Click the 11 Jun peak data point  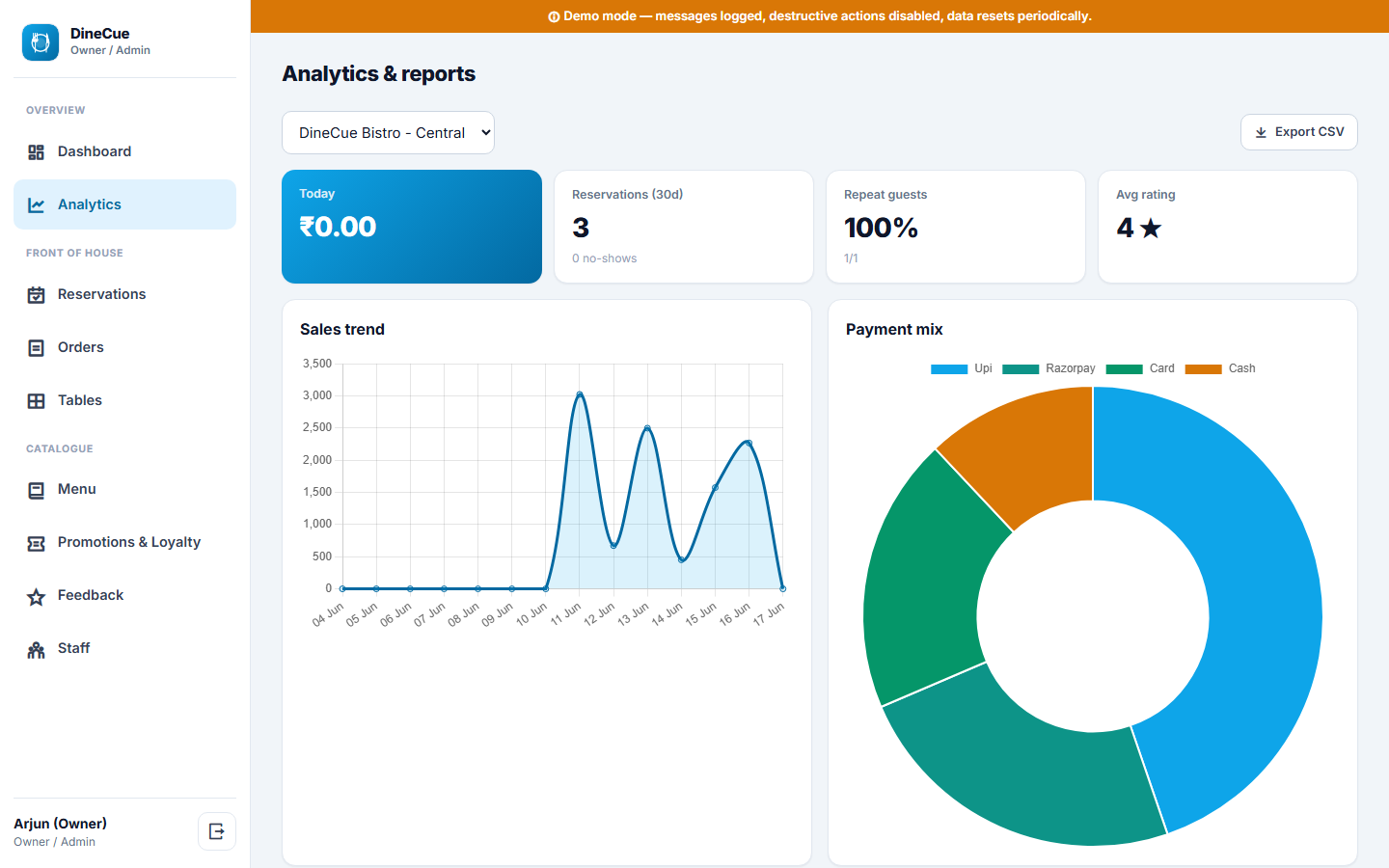(580, 394)
